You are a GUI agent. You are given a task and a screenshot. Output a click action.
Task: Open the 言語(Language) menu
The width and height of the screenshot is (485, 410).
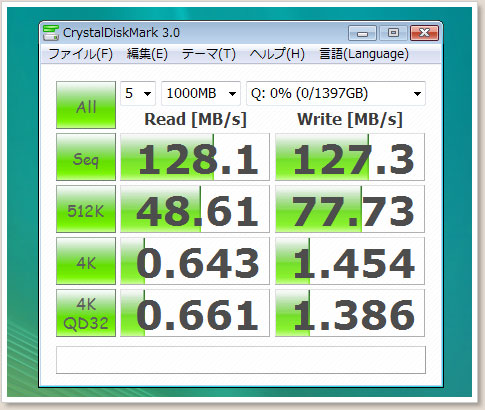(364, 54)
